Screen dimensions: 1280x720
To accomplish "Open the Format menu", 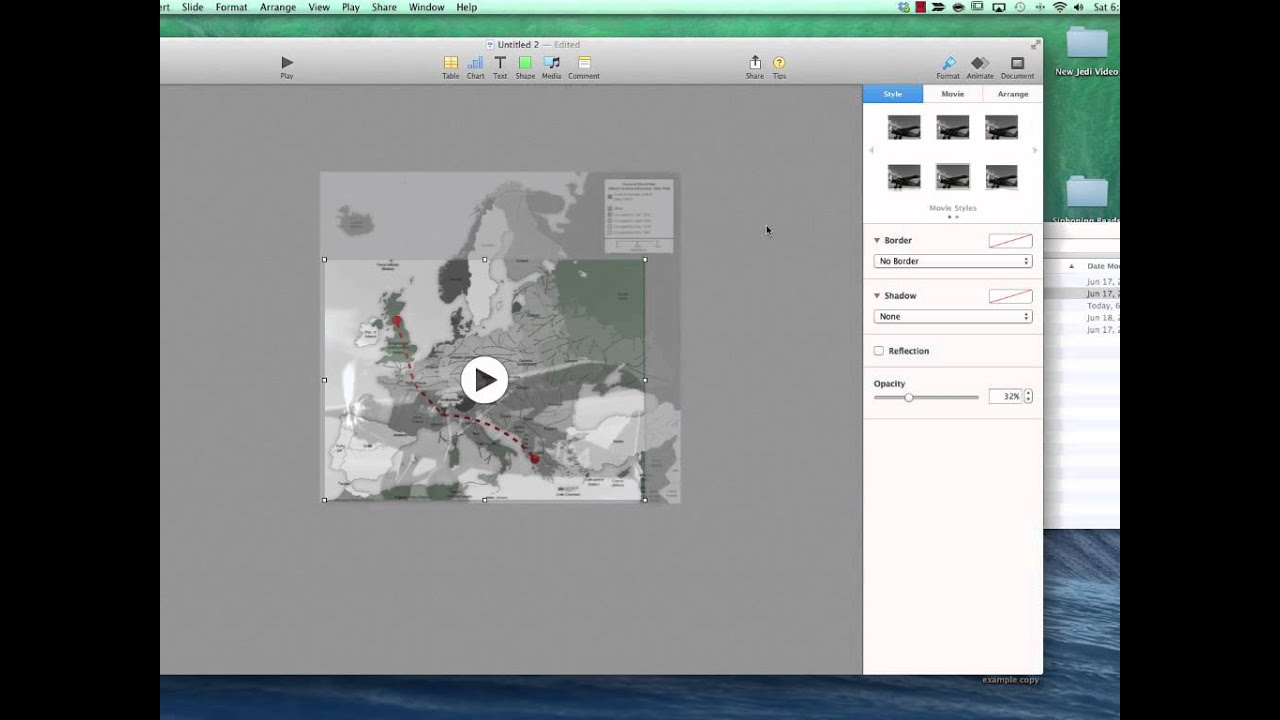I will click(231, 7).
